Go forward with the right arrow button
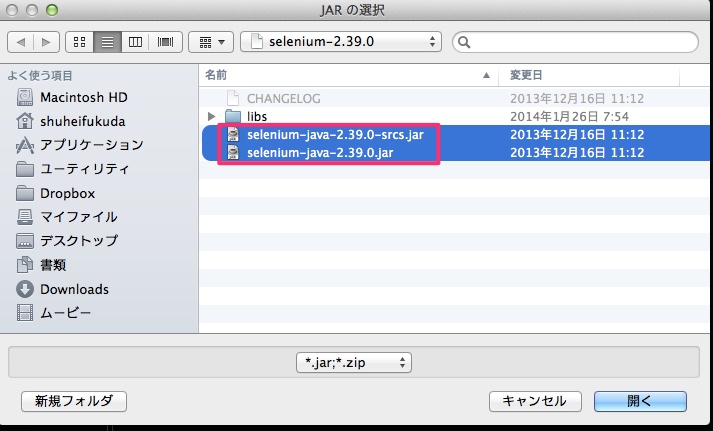 click(46, 42)
